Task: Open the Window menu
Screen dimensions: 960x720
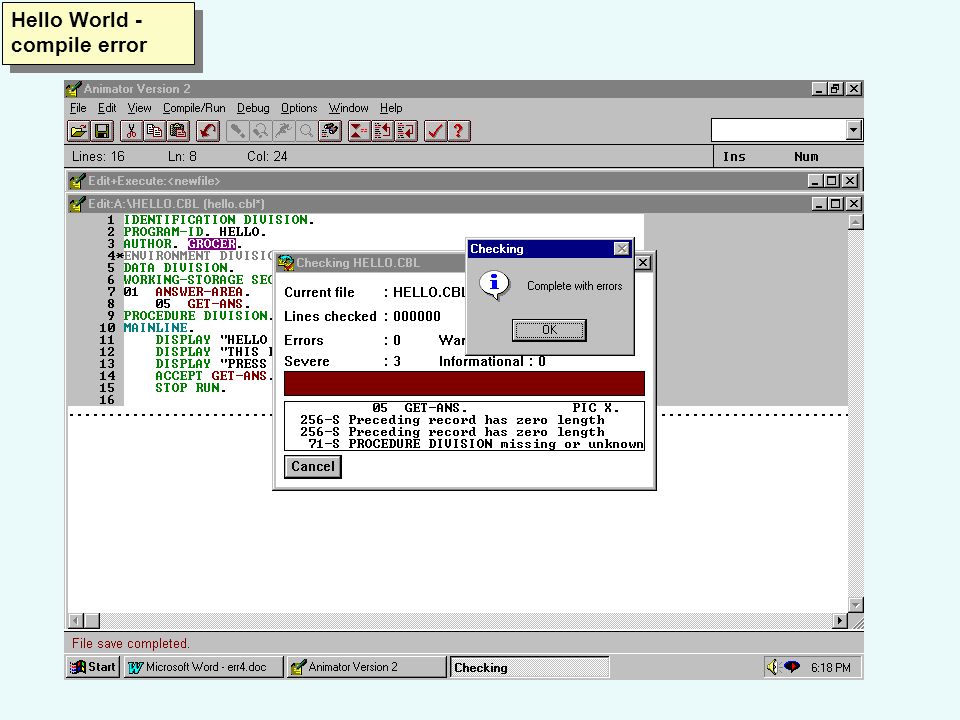Action: (x=348, y=108)
